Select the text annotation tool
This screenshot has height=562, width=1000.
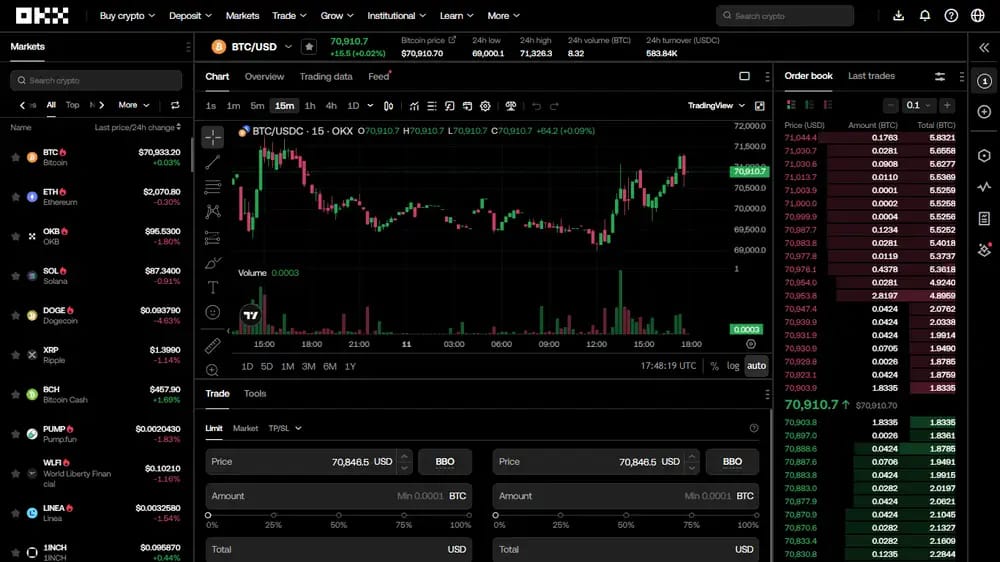point(212,287)
